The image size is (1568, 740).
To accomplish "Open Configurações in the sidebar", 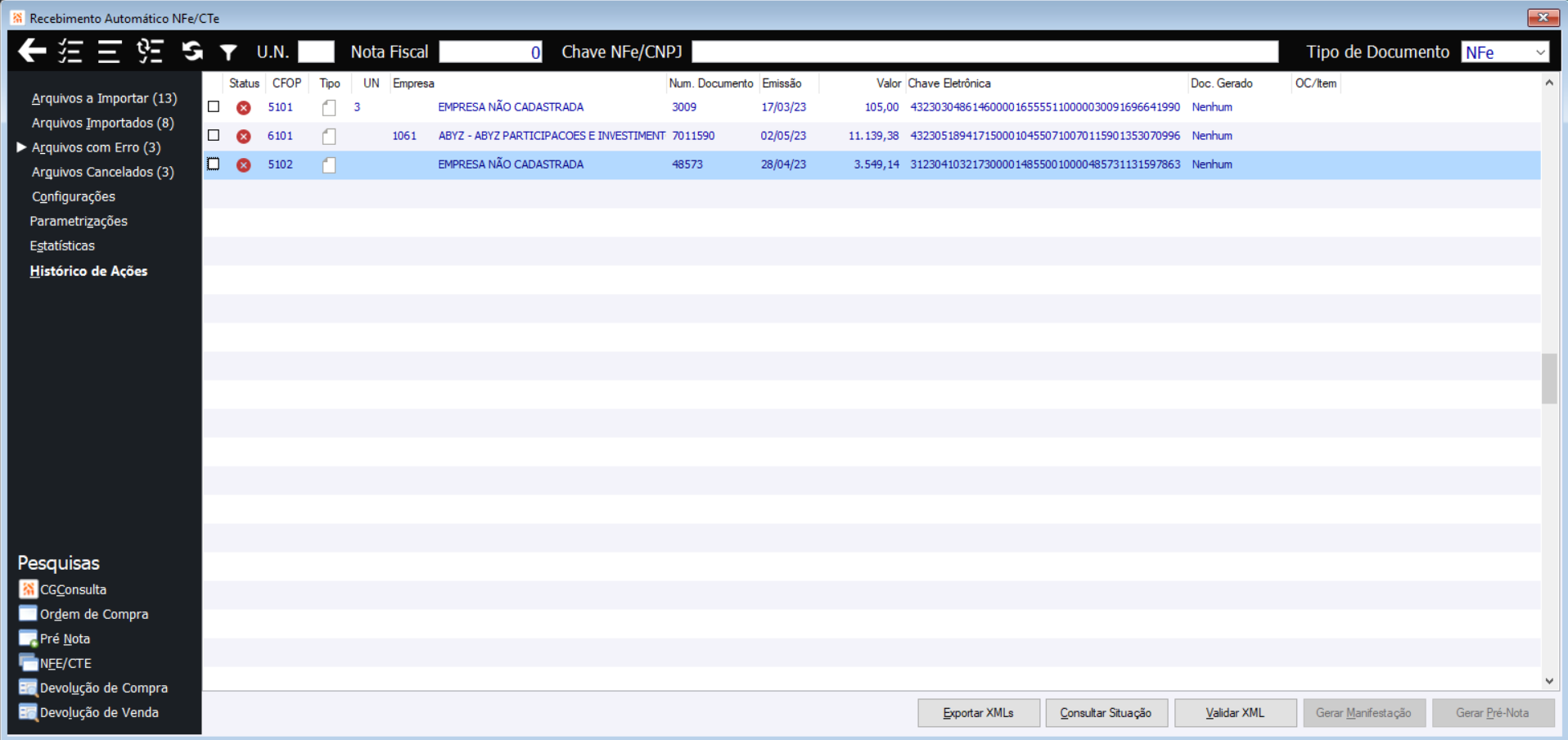I will (73, 196).
